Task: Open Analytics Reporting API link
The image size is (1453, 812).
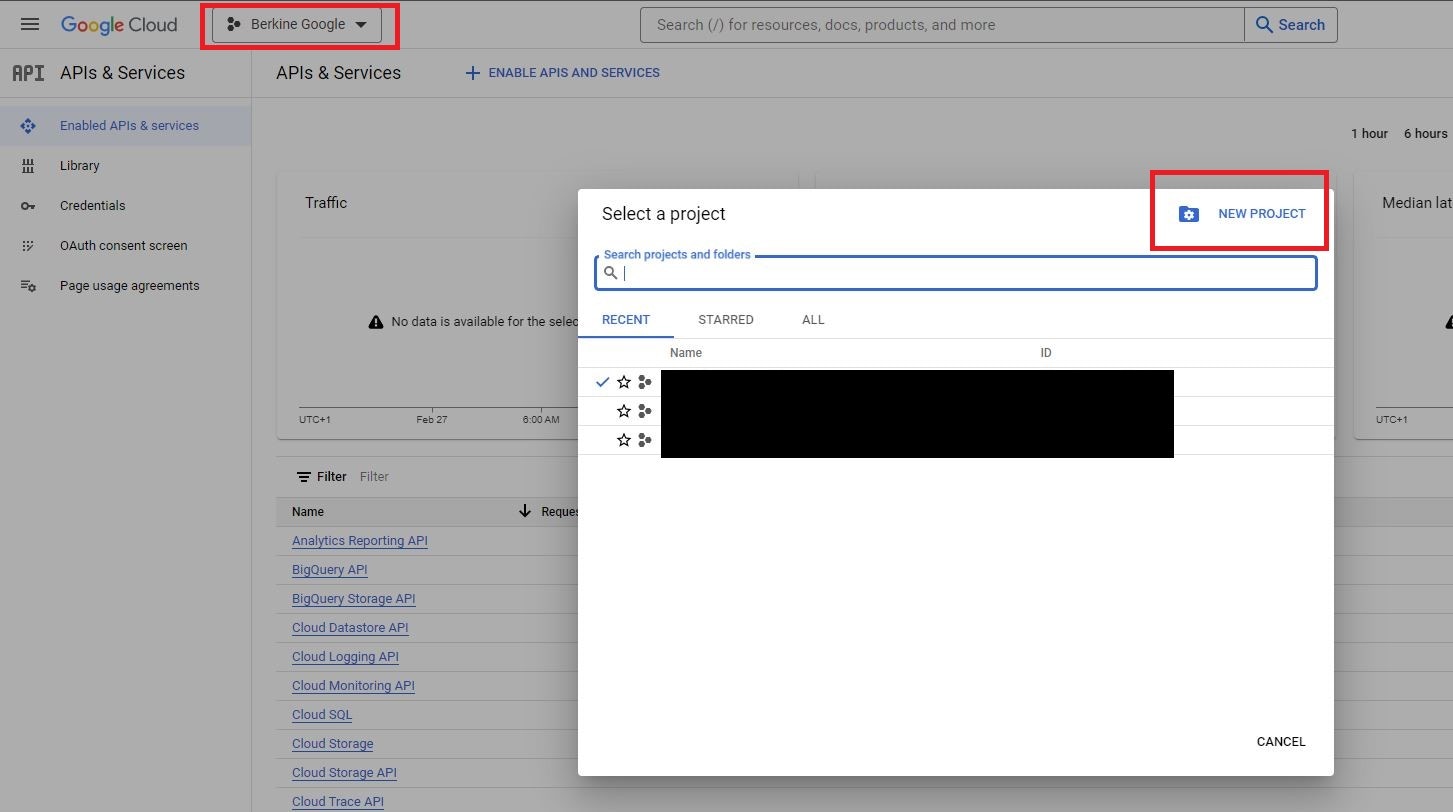Action: pos(360,541)
